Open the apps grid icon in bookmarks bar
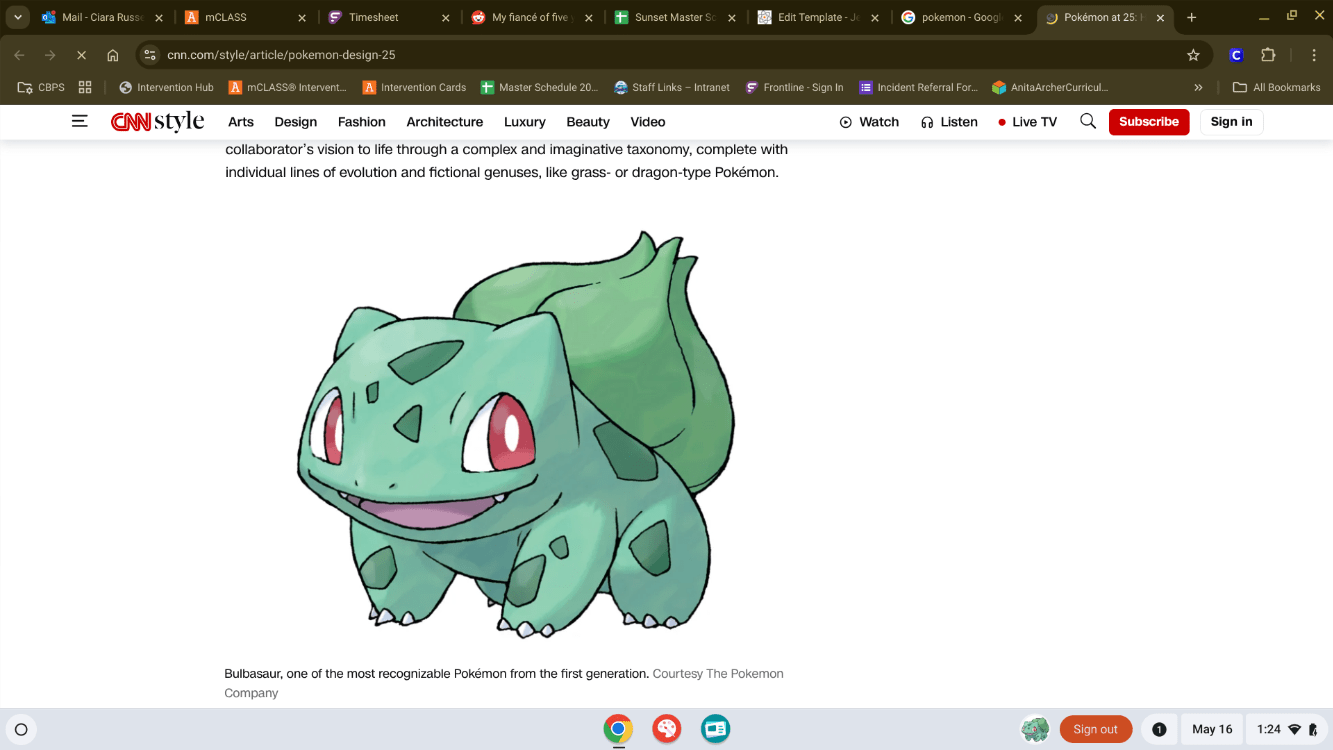Screen dimensions: 1333x750 point(85,87)
